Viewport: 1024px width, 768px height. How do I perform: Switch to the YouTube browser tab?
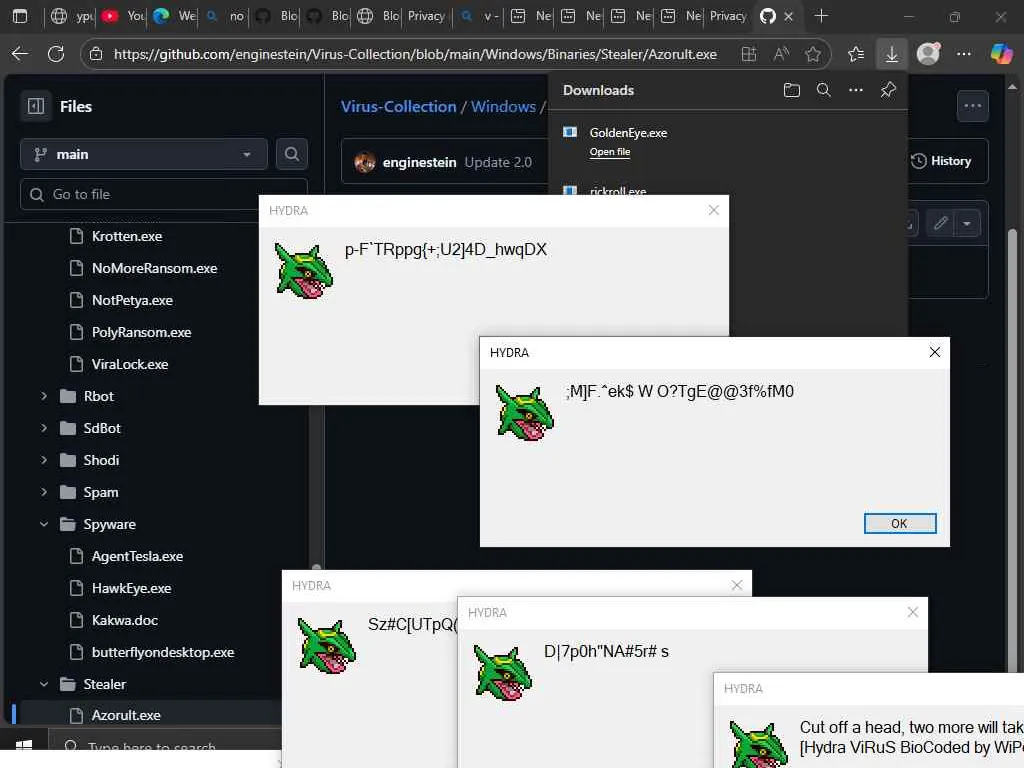[123, 16]
